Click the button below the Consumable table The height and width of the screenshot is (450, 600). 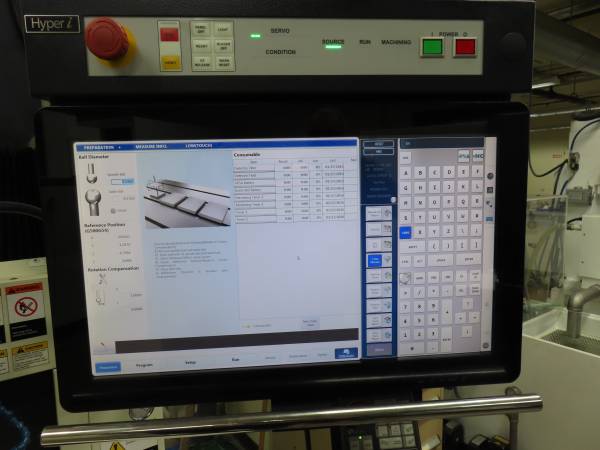click(311, 323)
